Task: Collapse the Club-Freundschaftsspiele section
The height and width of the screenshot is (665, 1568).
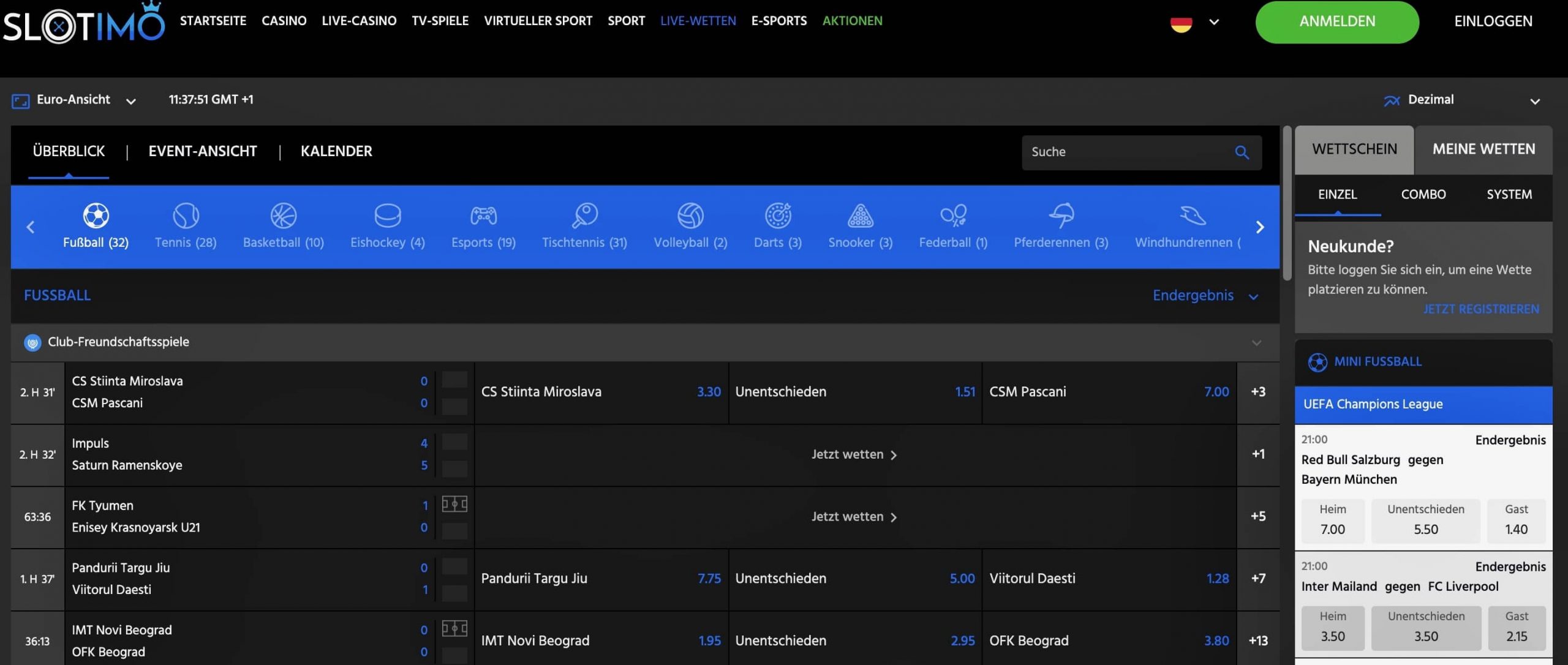Action: tap(1256, 342)
